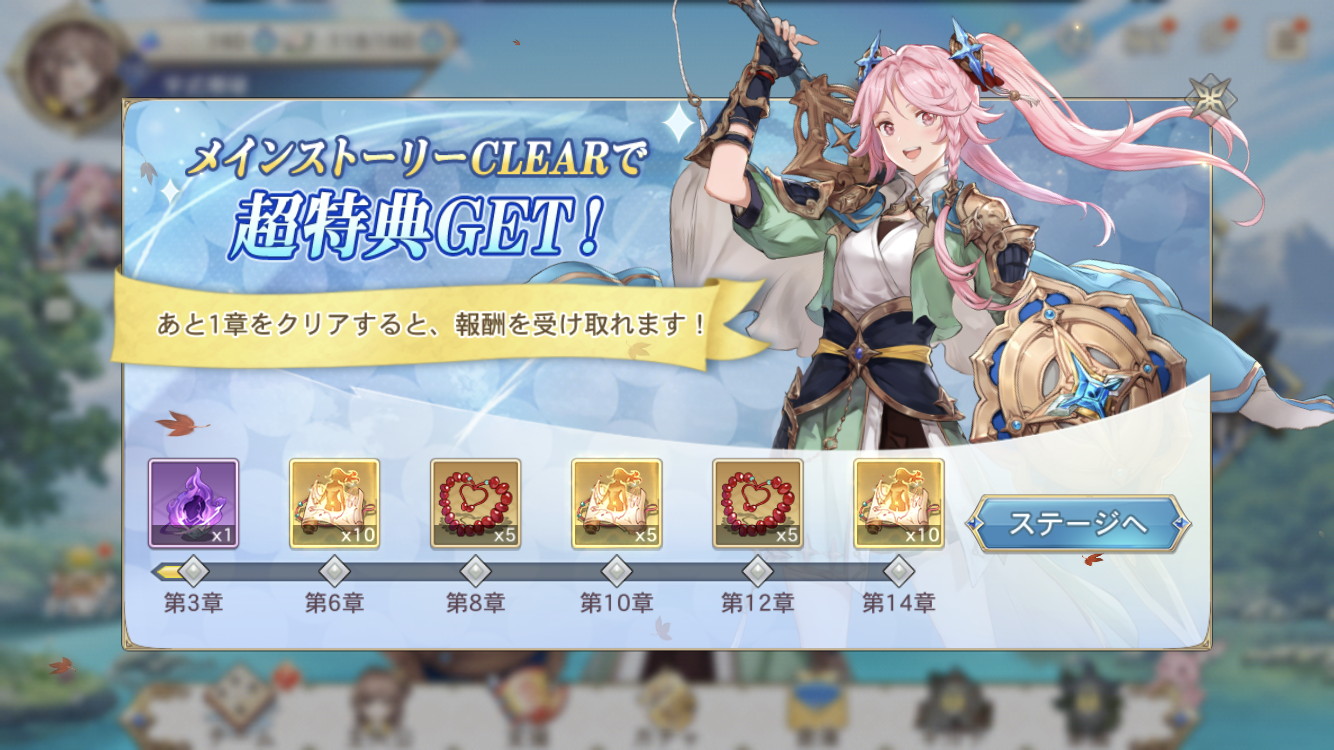The image size is (1334, 750).
Task: Click the 第14章 chapter label
Action: (x=899, y=603)
